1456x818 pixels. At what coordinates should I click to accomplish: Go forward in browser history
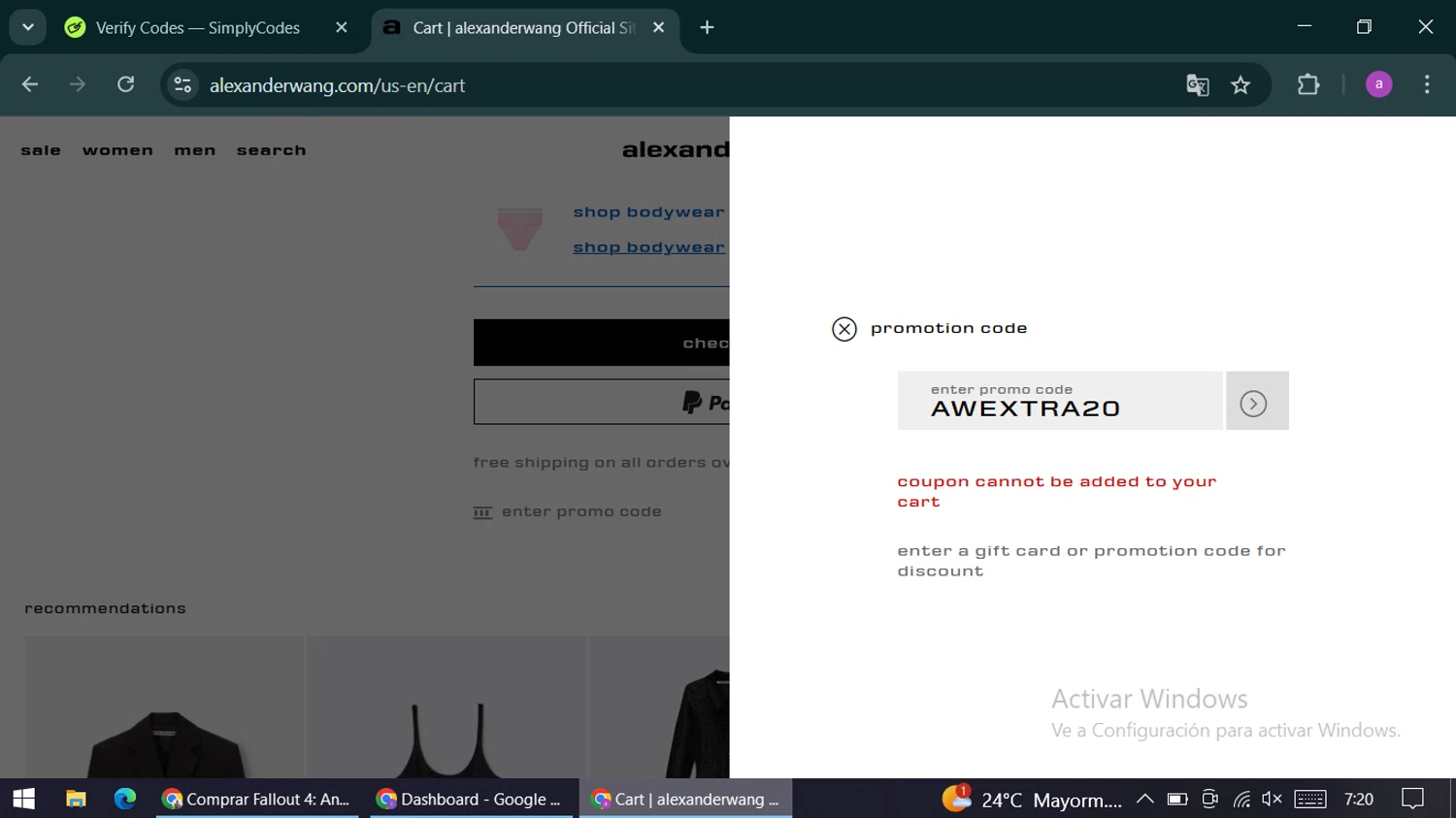coord(78,84)
